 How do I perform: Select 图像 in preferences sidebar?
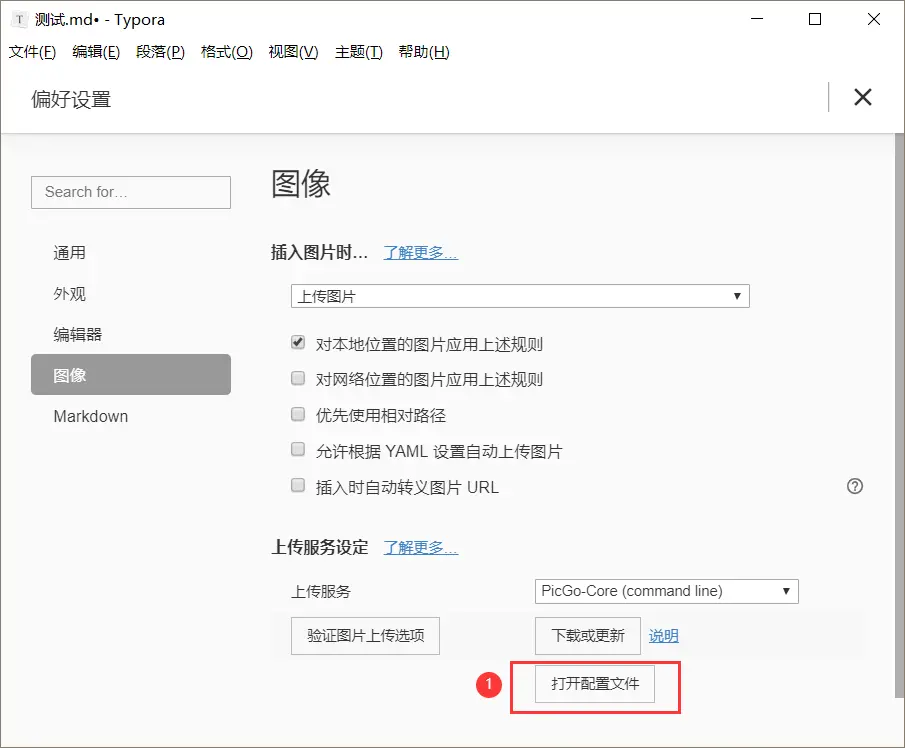(131, 375)
